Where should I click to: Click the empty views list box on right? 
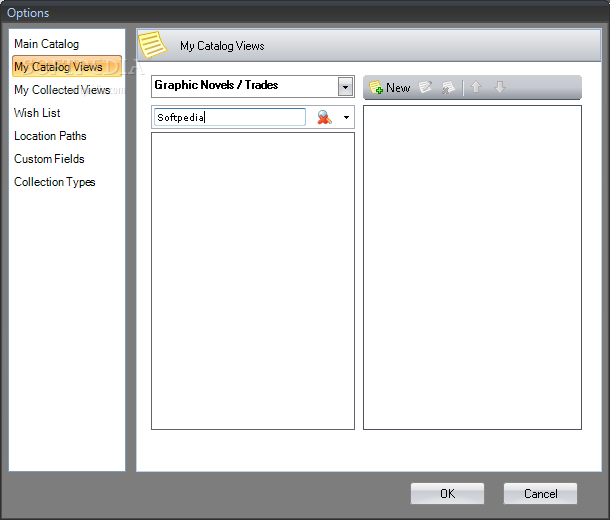pyautogui.click(x=472, y=267)
